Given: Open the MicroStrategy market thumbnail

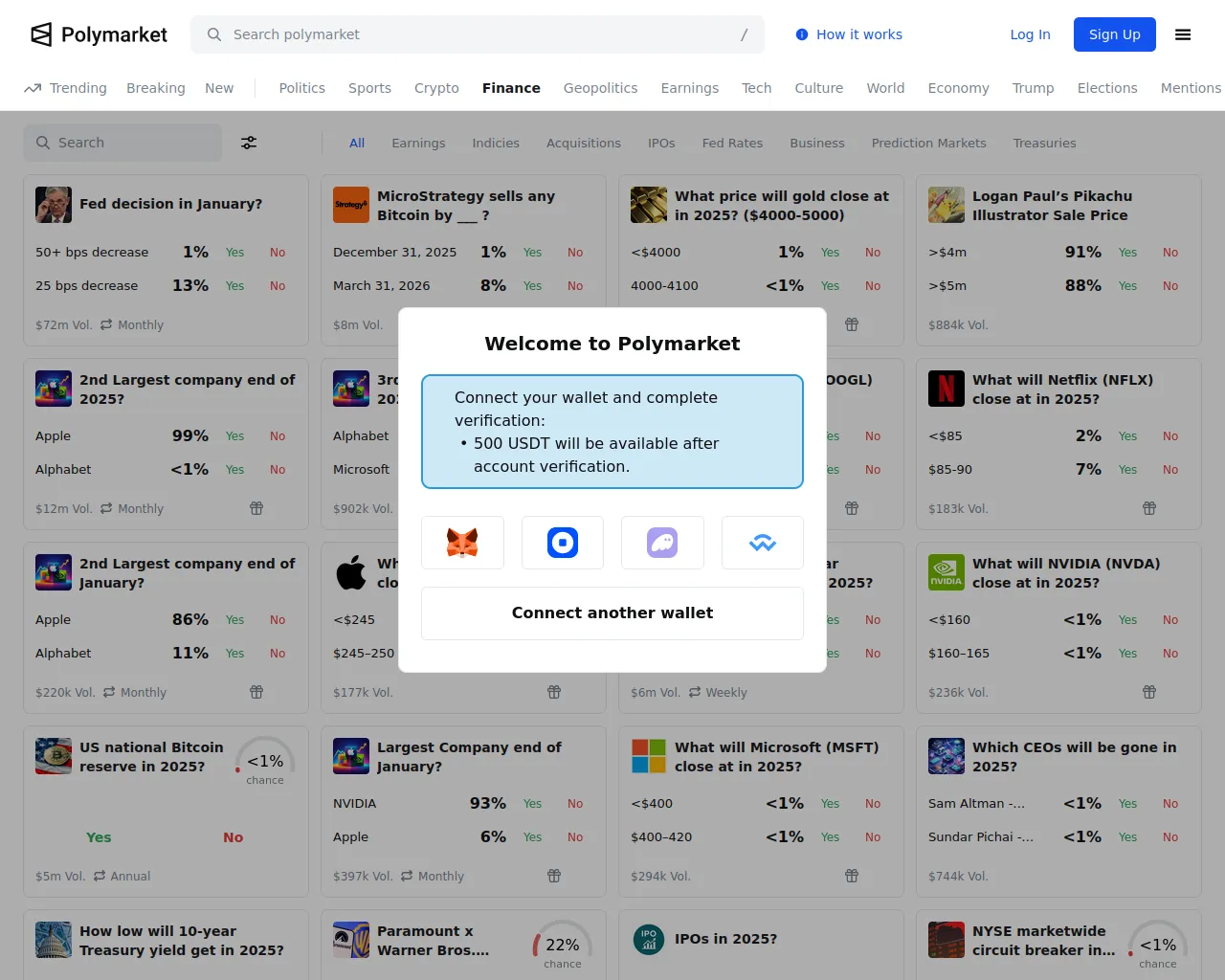Looking at the screenshot, I should (351, 205).
